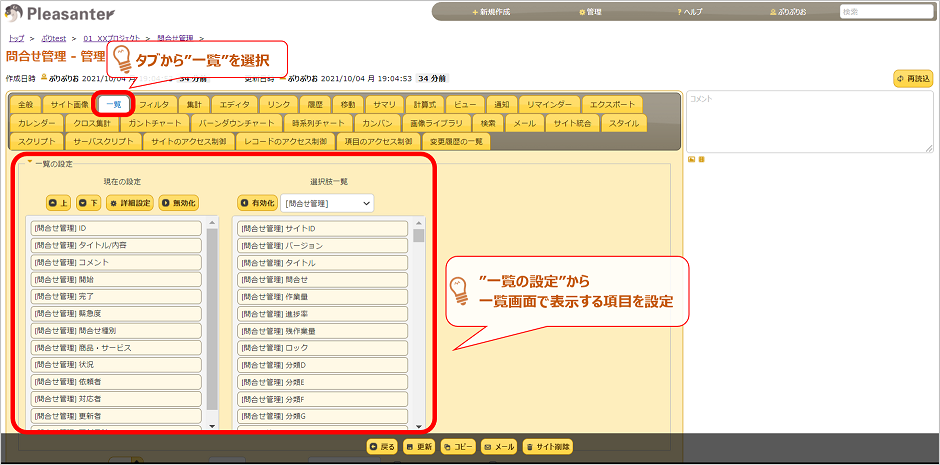
Task: Open the 履歴 tab
Action: click(x=315, y=104)
